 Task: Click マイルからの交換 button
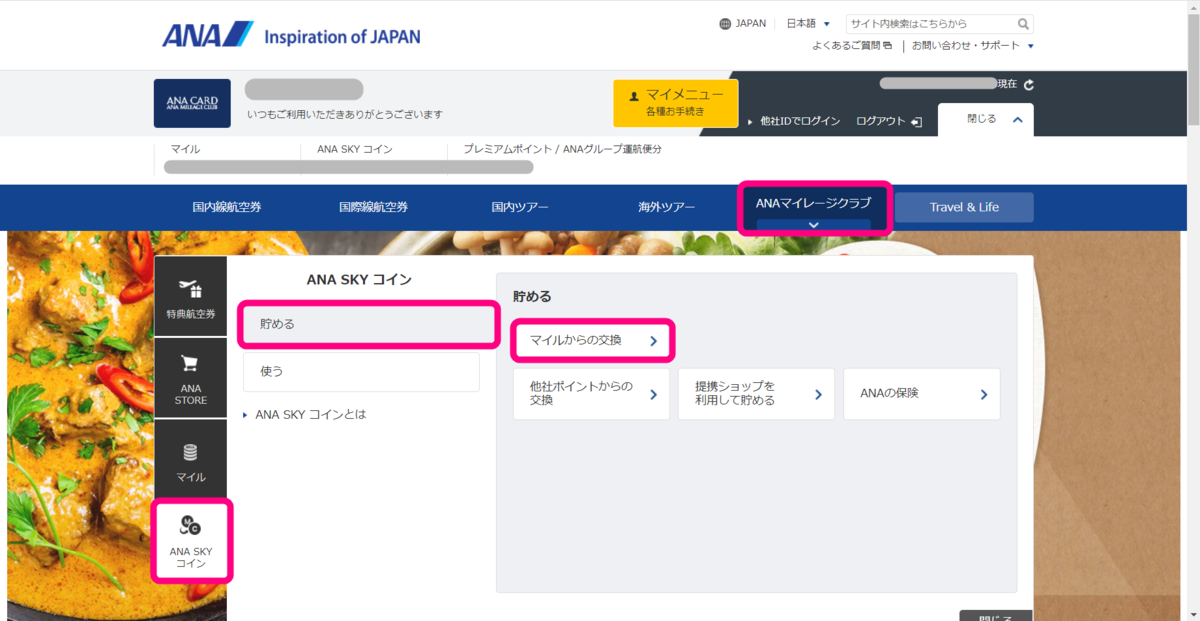point(592,340)
